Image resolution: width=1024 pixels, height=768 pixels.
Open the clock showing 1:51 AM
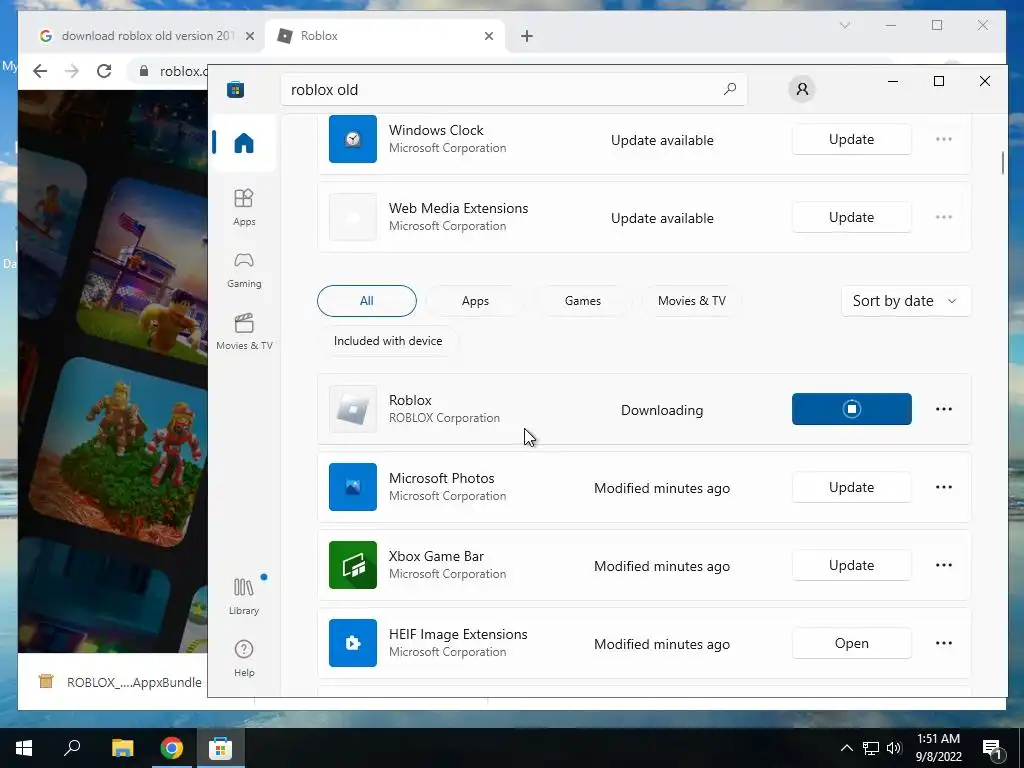pos(938,748)
